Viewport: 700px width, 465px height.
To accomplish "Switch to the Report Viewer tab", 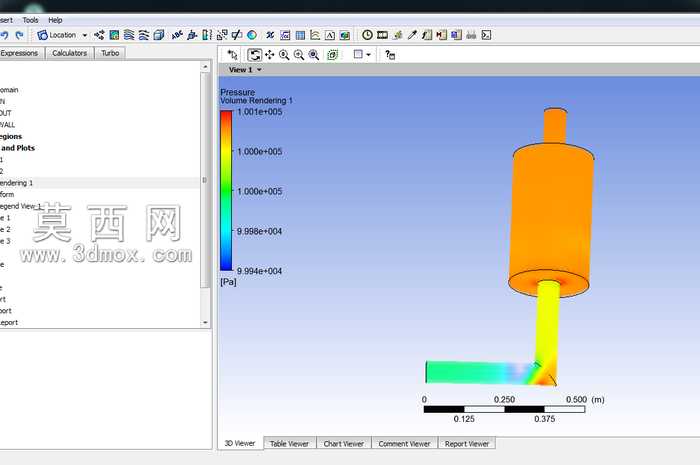I will click(x=467, y=444).
